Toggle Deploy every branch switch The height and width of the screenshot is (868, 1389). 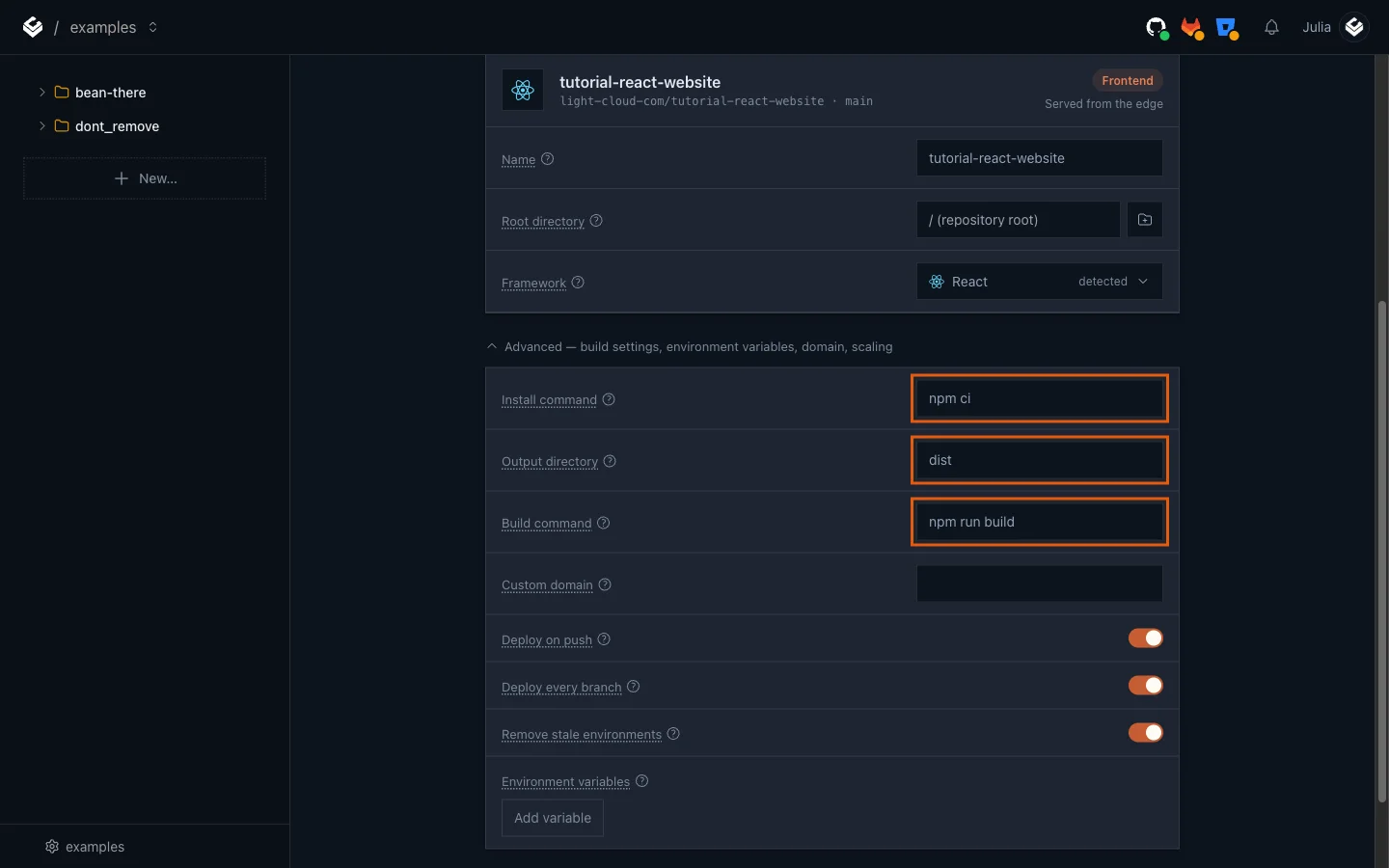click(x=1146, y=686)
